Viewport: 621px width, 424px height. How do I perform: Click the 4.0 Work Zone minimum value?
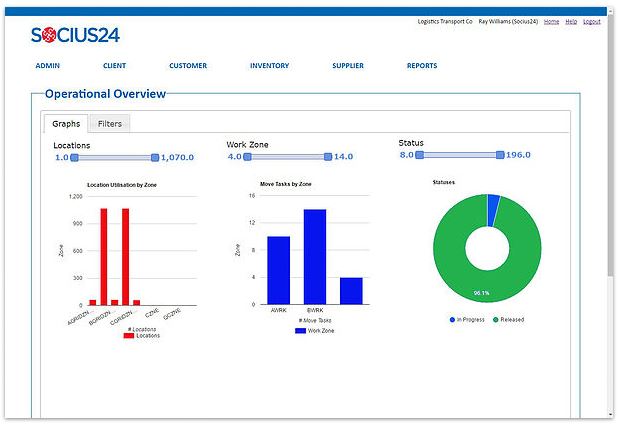[x=234, y=157]
